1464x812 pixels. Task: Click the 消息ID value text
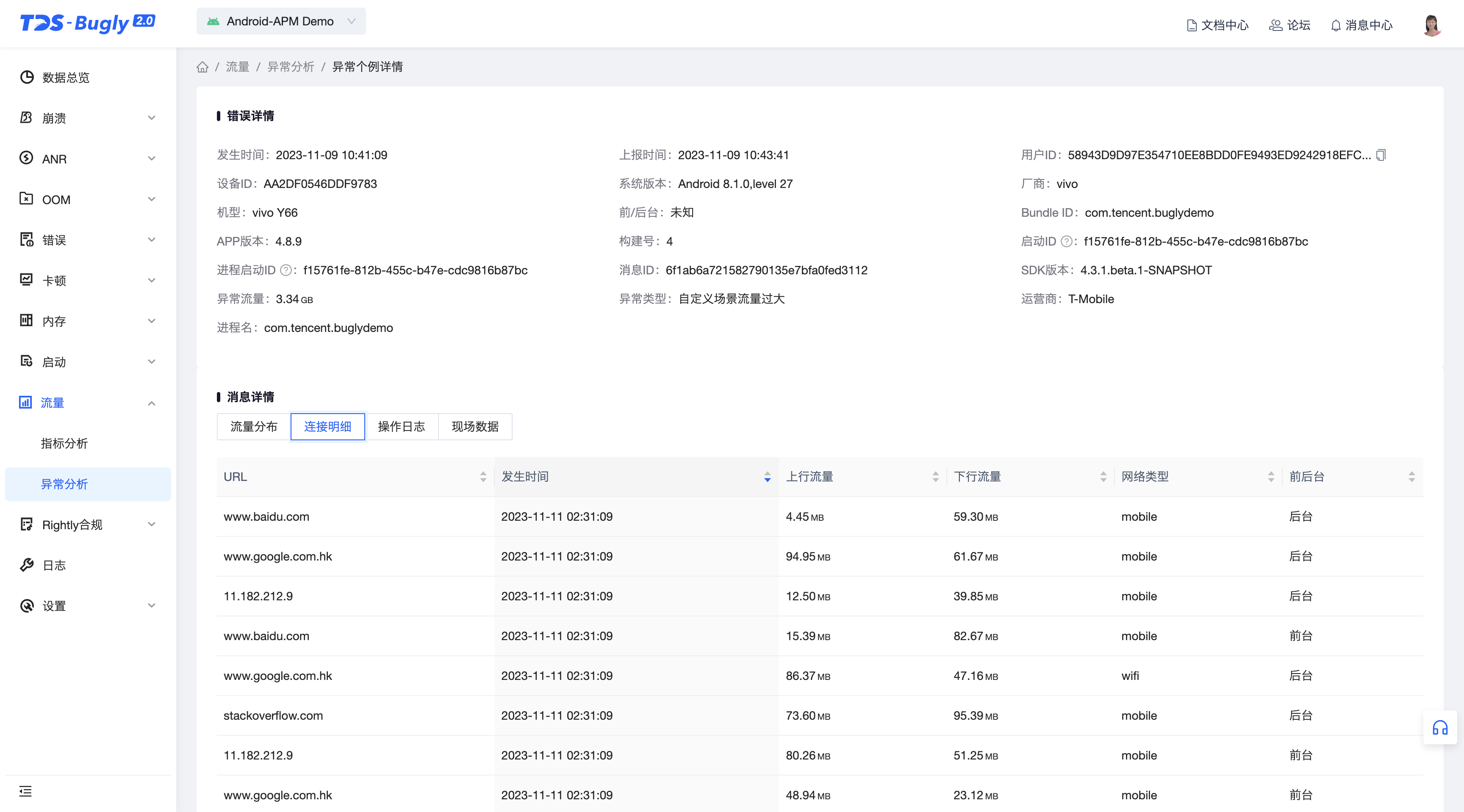click(x=766, y=270)
